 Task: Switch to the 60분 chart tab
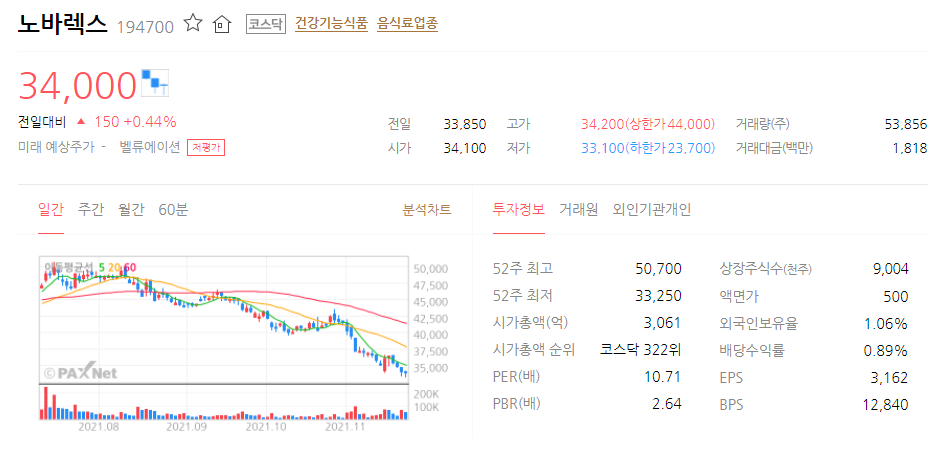click(173, 210)
